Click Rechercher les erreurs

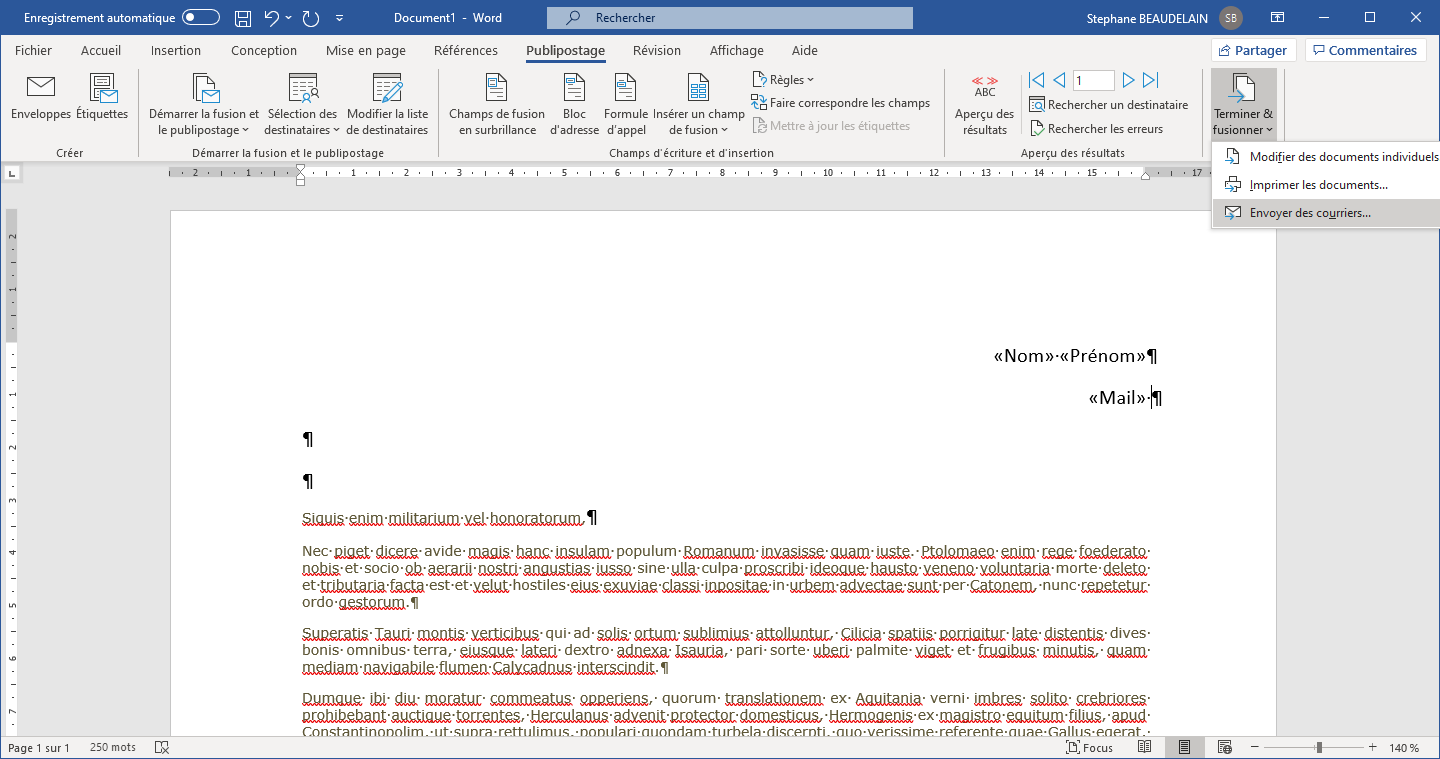click(1095, 129)
